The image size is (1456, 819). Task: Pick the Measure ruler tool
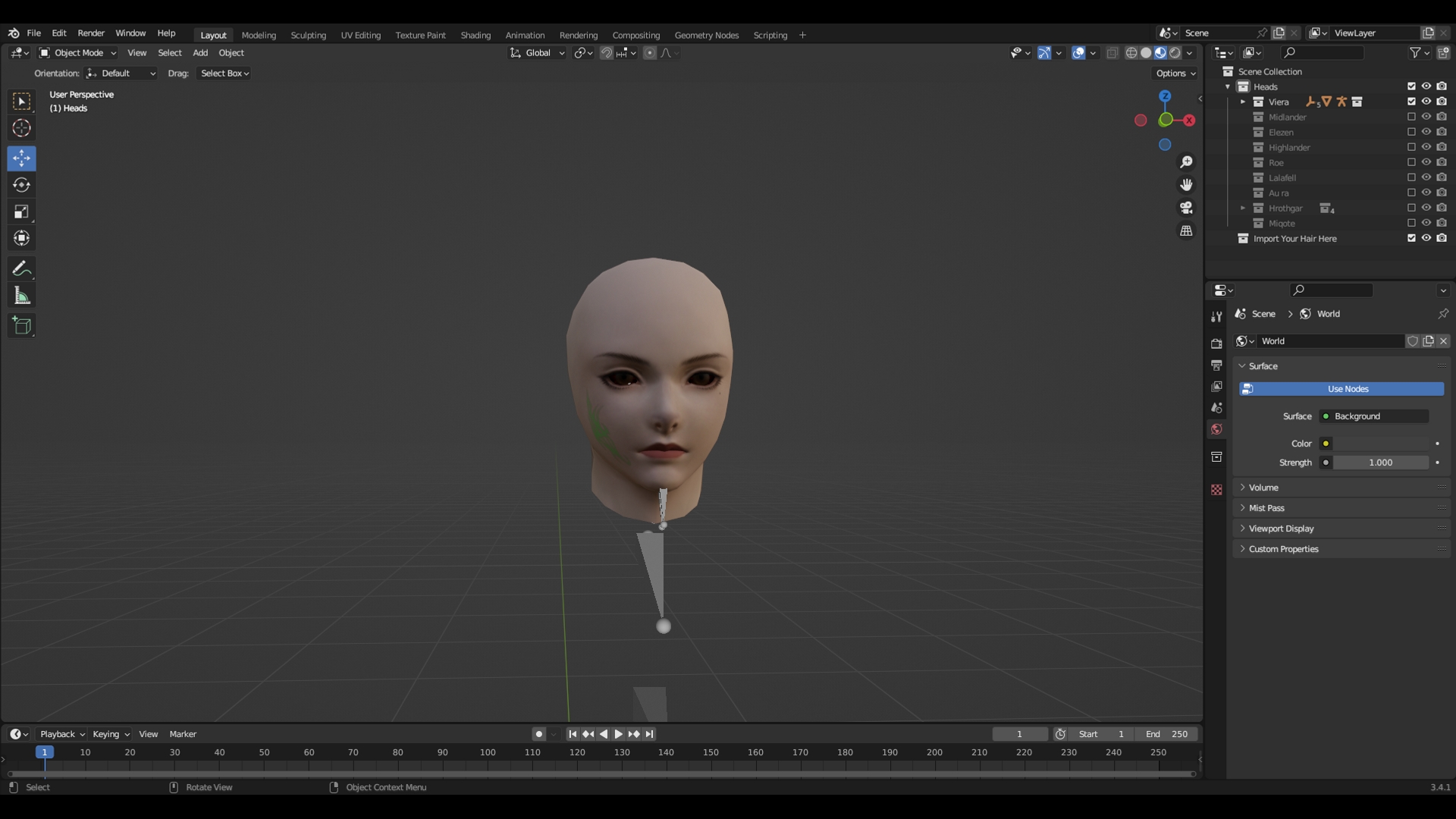click(x=21, y=296)
